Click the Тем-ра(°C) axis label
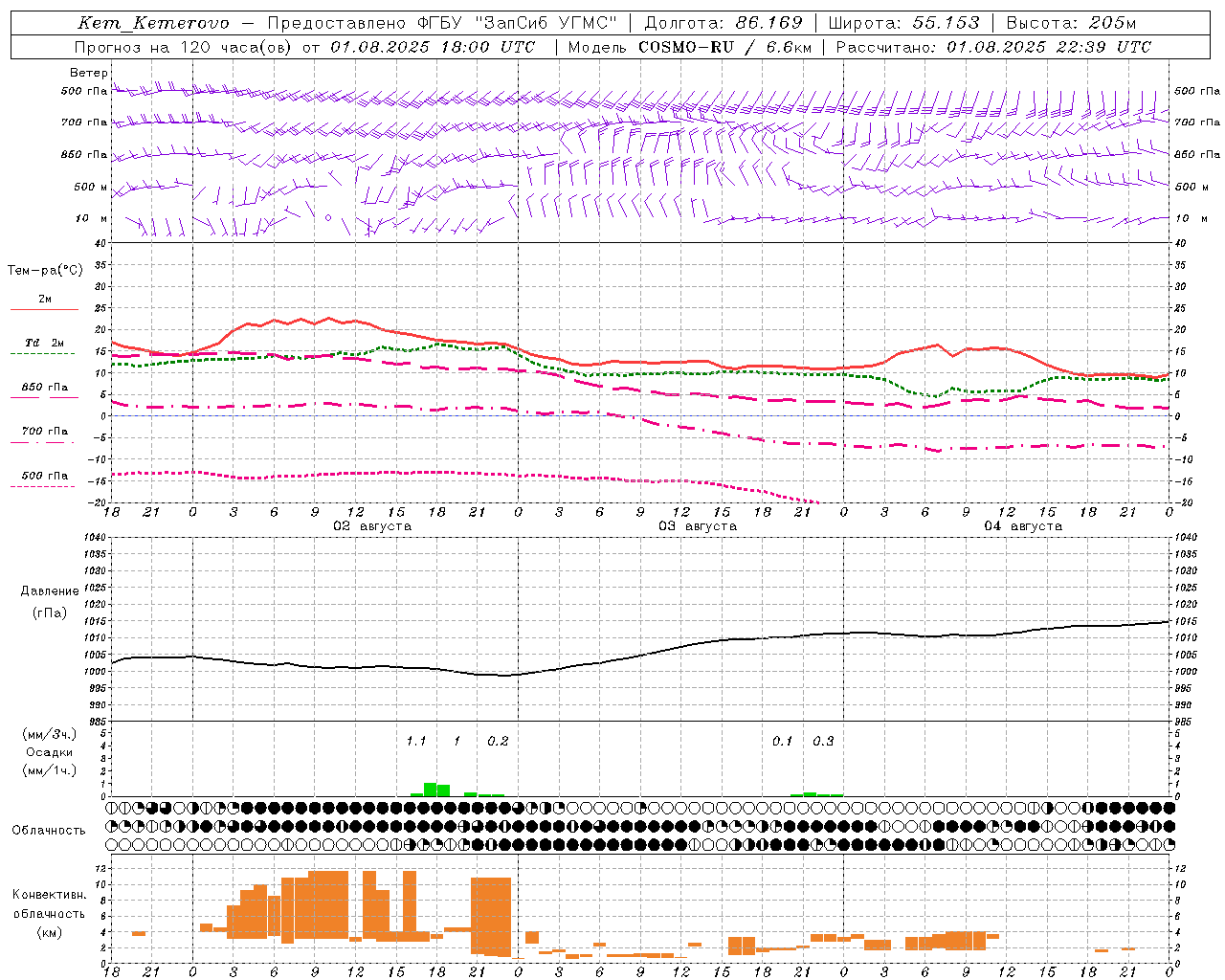 (45, 271)
